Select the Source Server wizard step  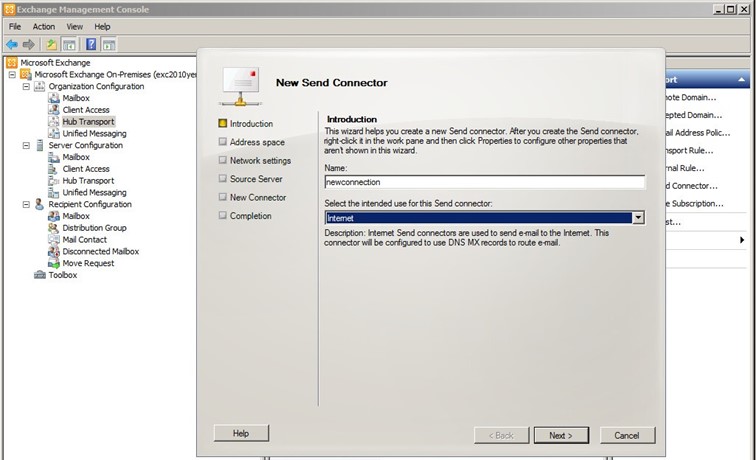(251, 179)
